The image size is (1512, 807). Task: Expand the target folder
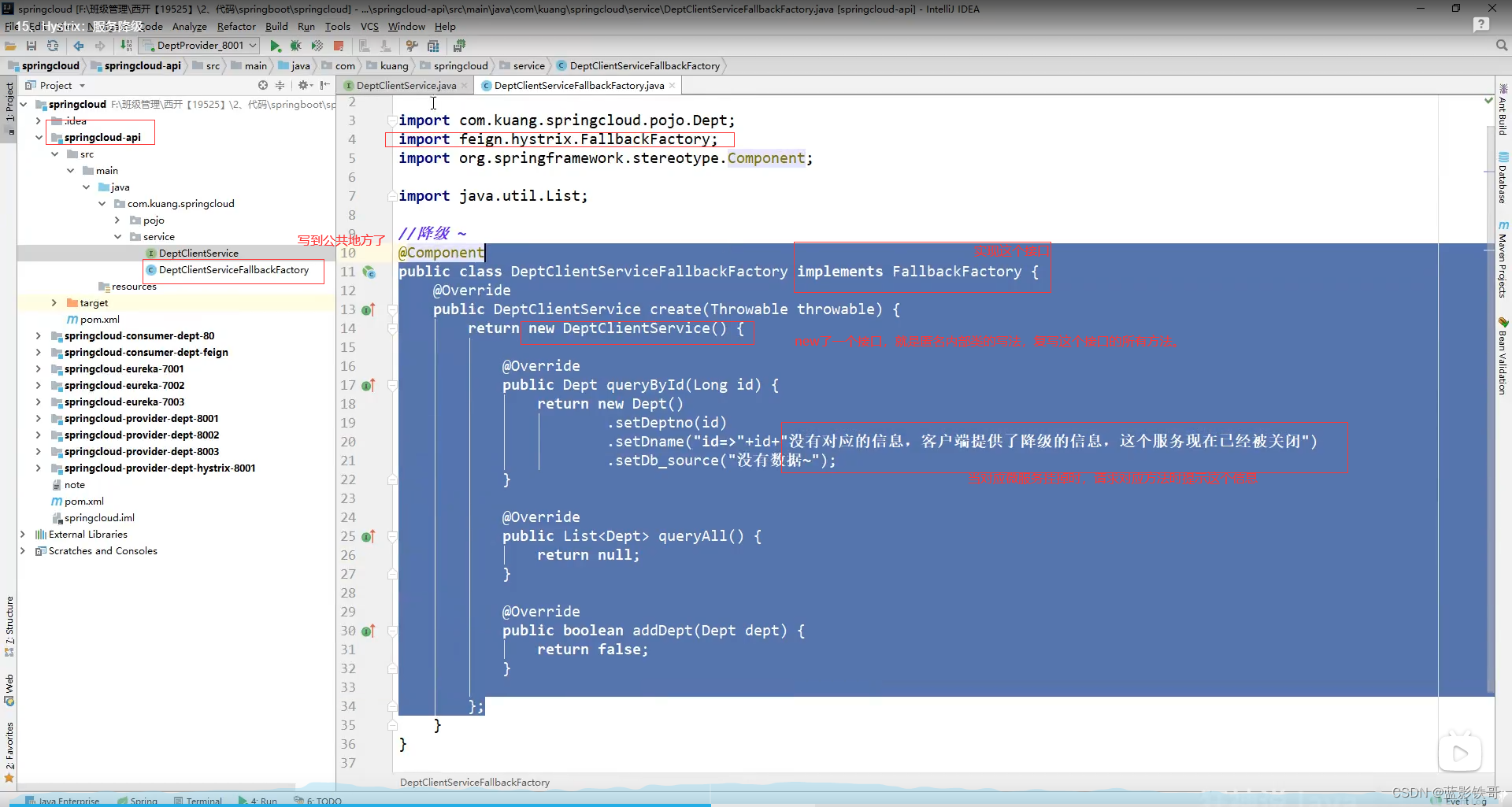(54, 302)
